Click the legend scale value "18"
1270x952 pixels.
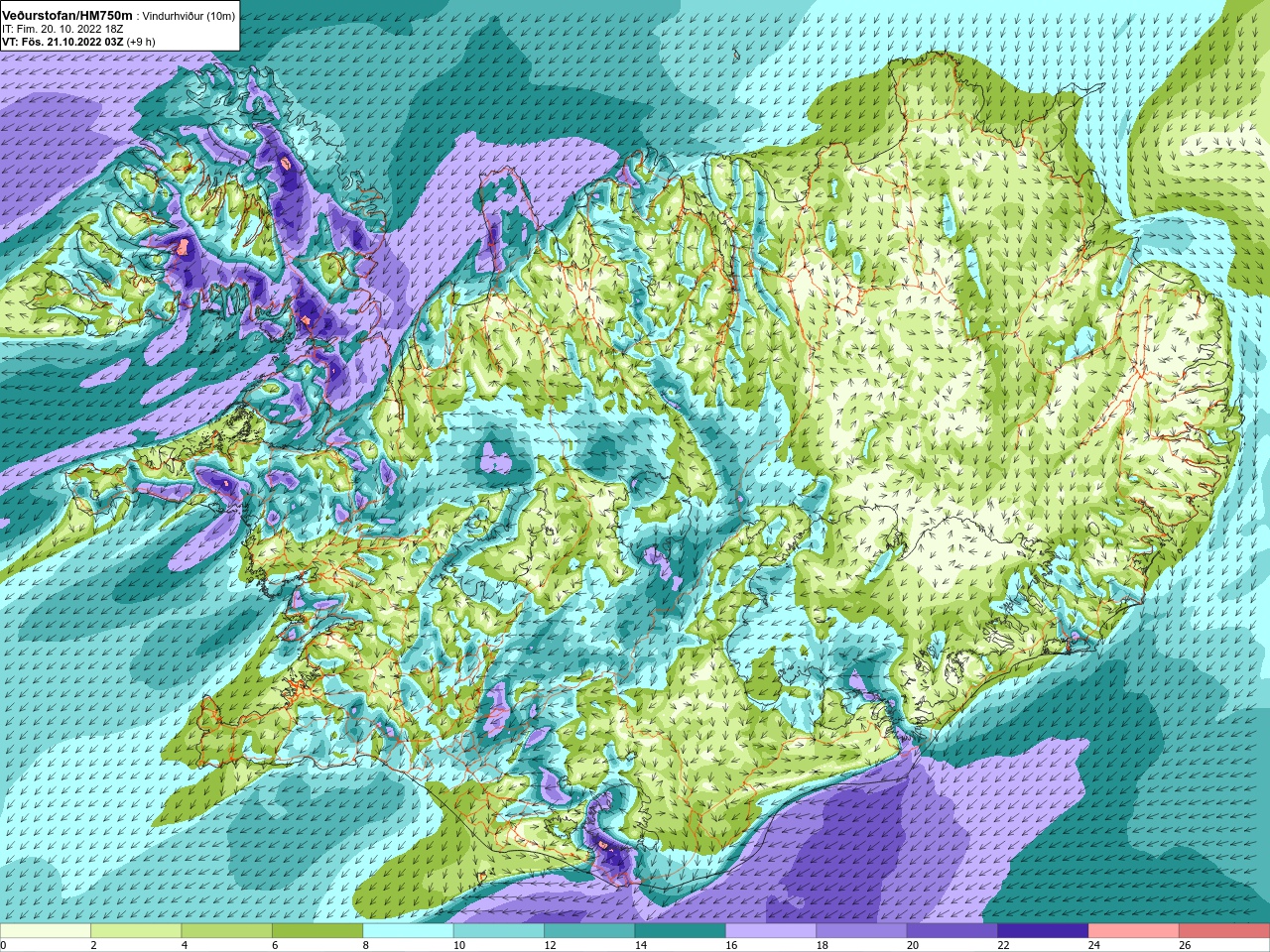(x=823, y=945)
